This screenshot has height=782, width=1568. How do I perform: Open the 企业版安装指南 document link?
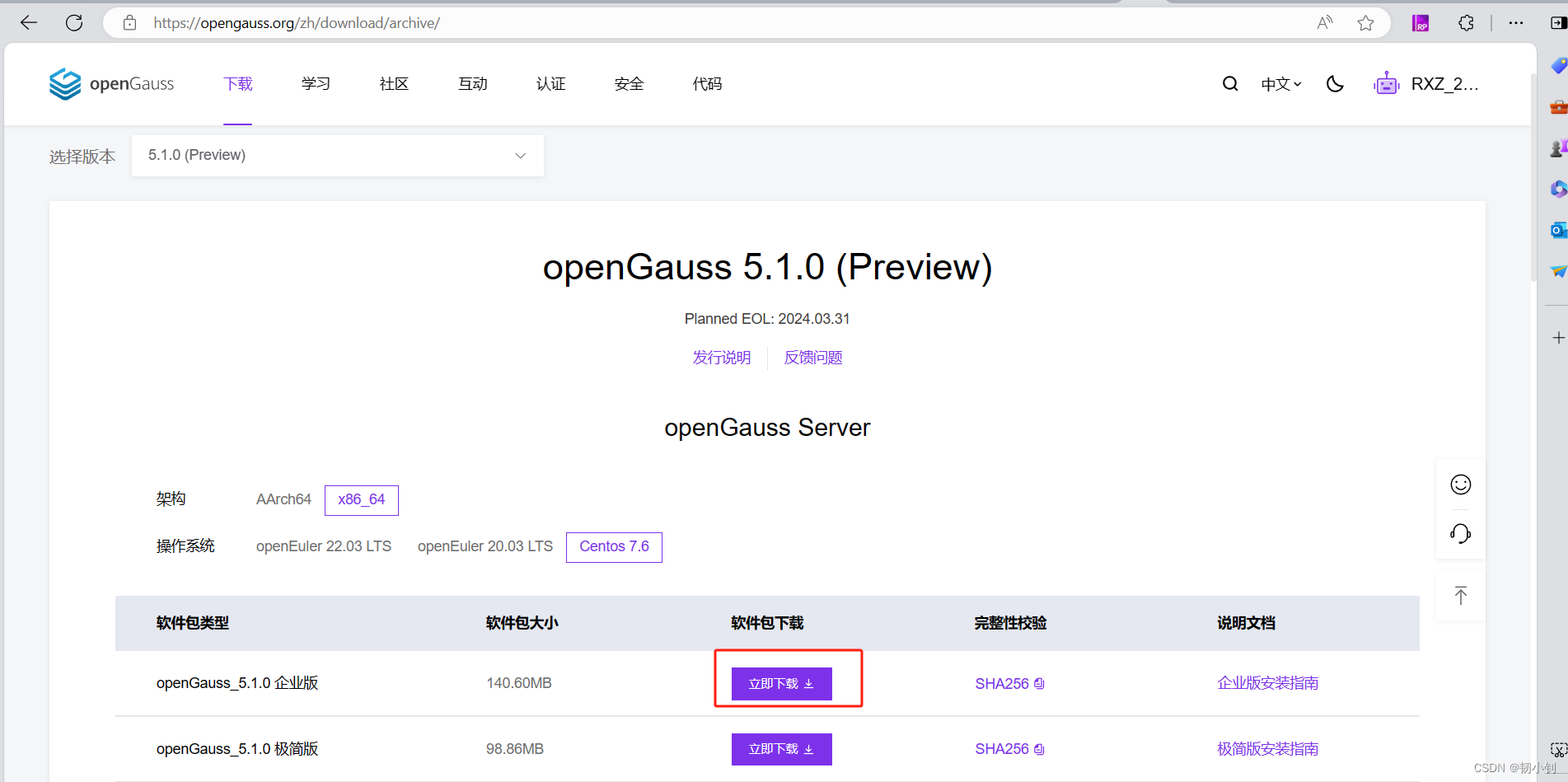[1268, 683]
